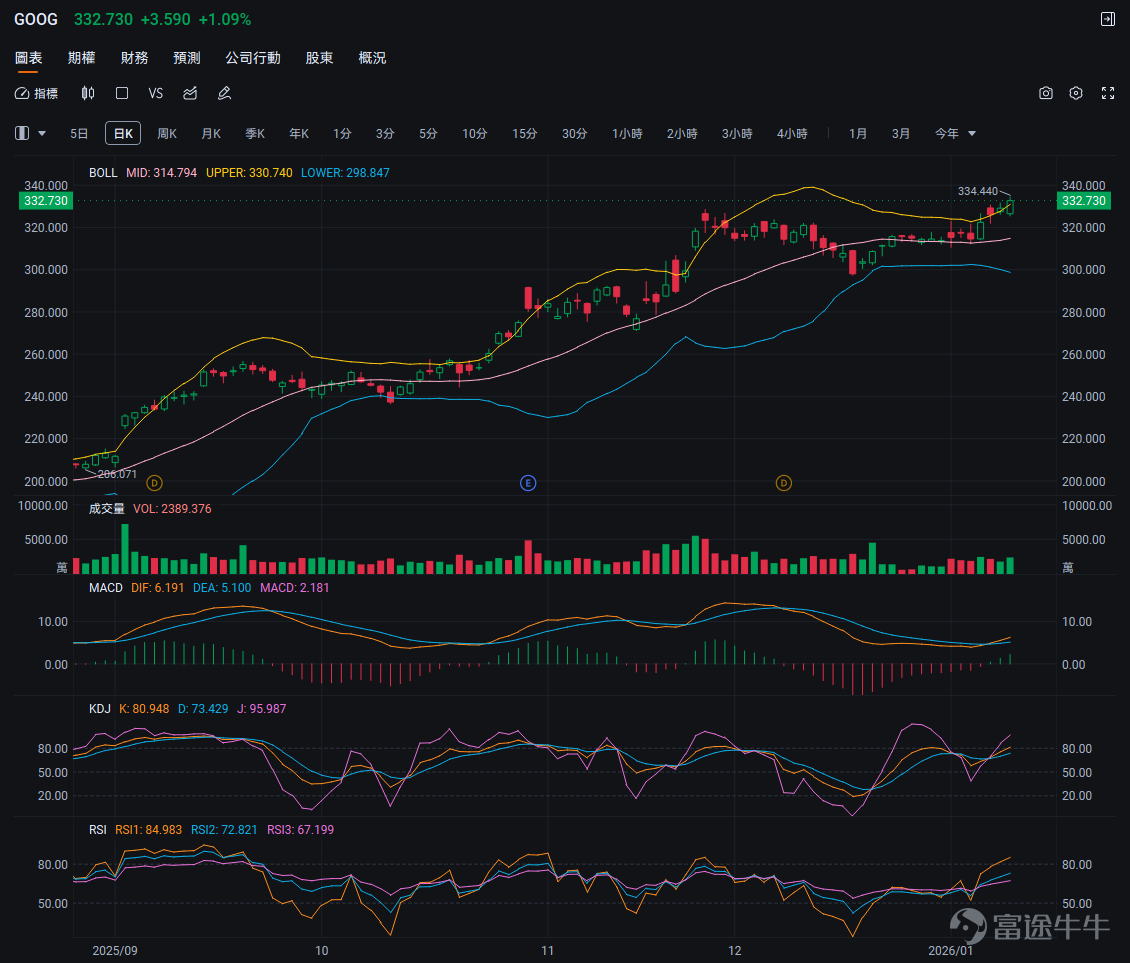The image size is (1130, 963).
Task: Click the September dividend D marker
Action: (154, 483)
